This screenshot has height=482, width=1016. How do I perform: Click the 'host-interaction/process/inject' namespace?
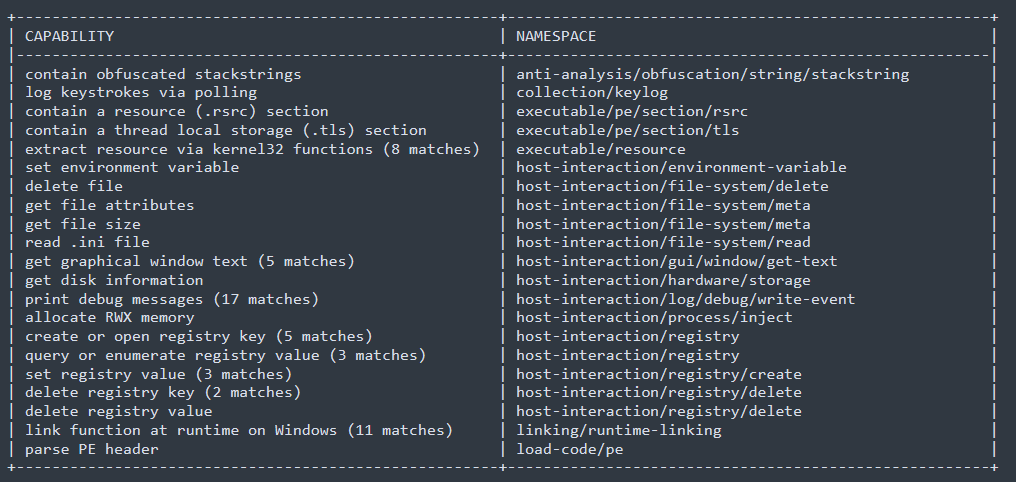coord(654,317)
